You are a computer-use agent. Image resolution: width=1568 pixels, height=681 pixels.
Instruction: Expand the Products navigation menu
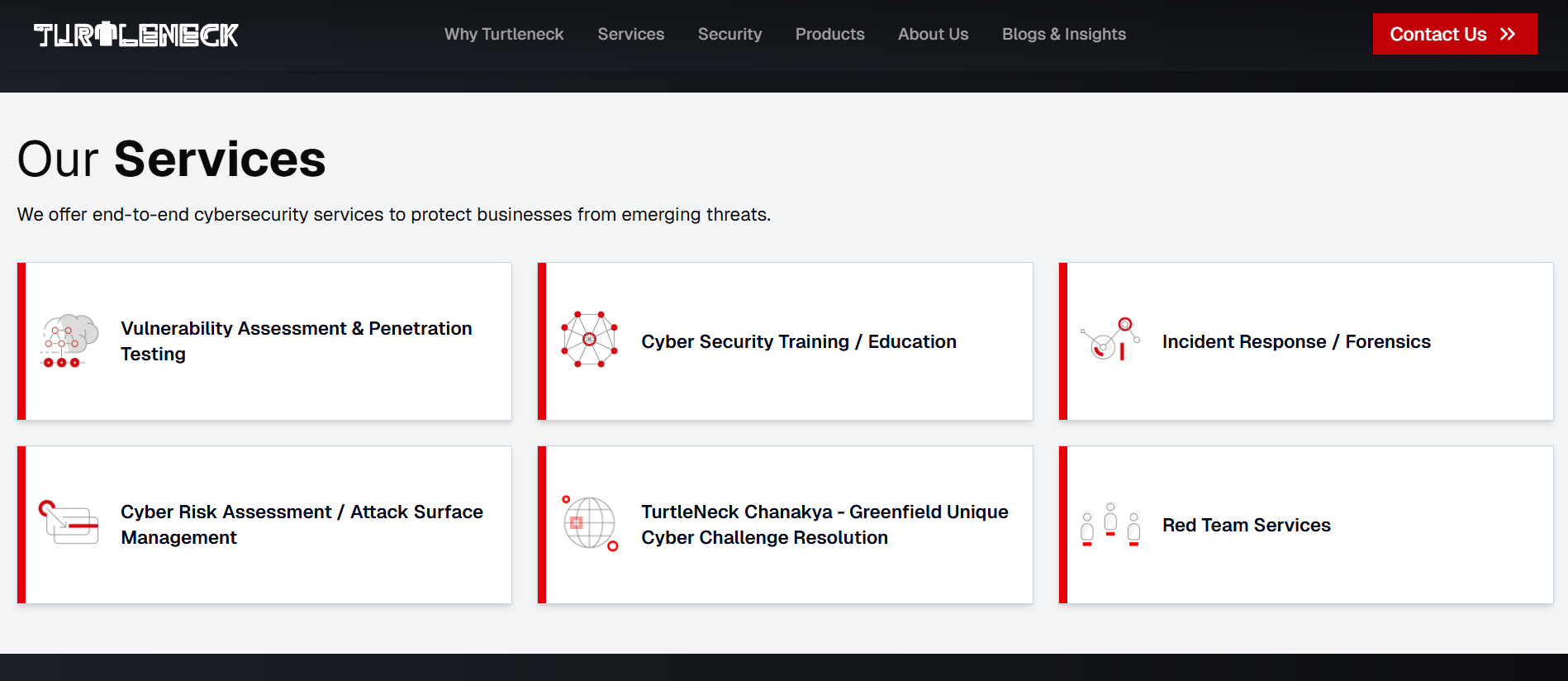click(829, 34)
